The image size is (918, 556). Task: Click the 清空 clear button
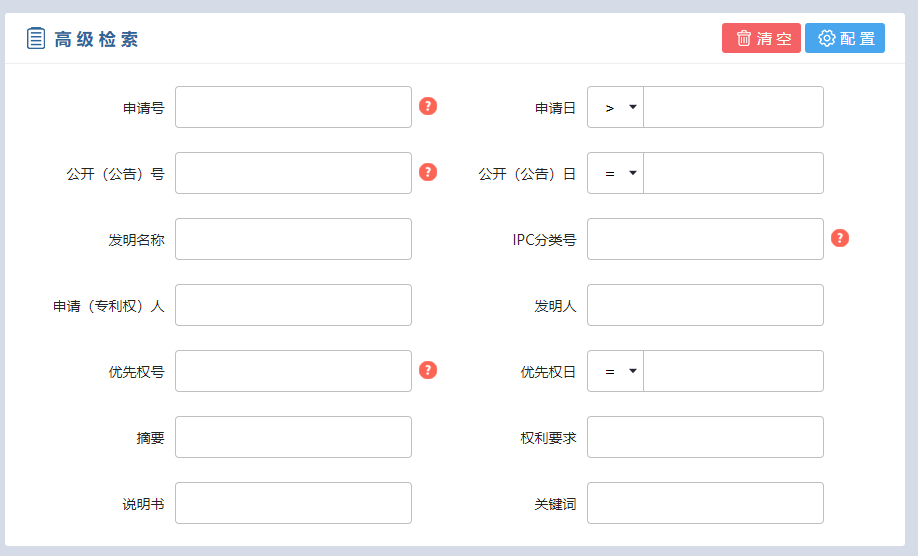coord(761,38)
